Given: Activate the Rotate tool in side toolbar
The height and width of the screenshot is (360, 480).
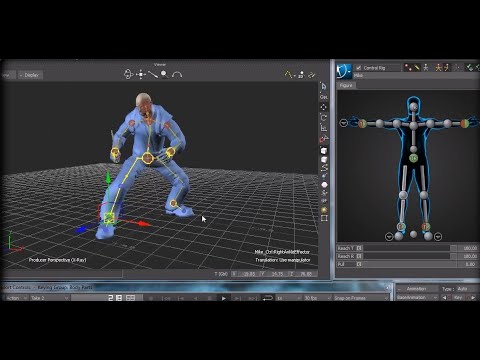Looking at the screenshot, I should pyautogui.click(x=324, y=118).
